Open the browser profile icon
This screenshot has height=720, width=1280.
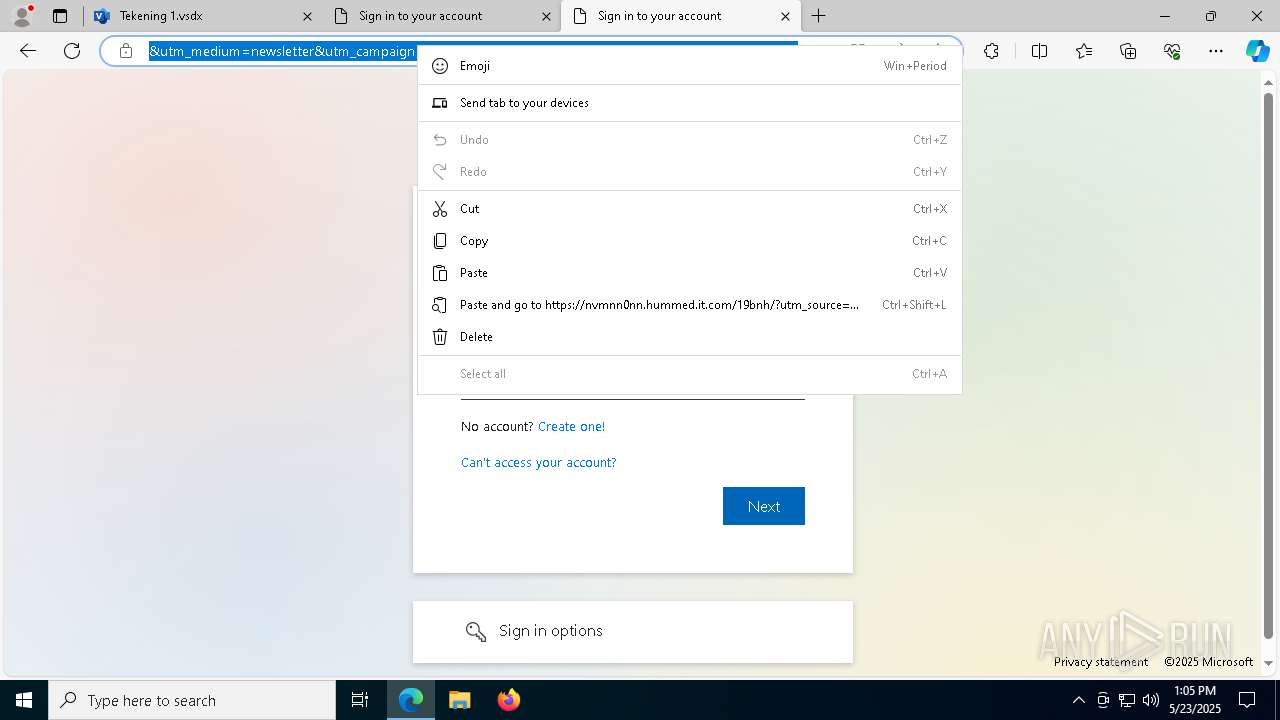coord(22,15)
